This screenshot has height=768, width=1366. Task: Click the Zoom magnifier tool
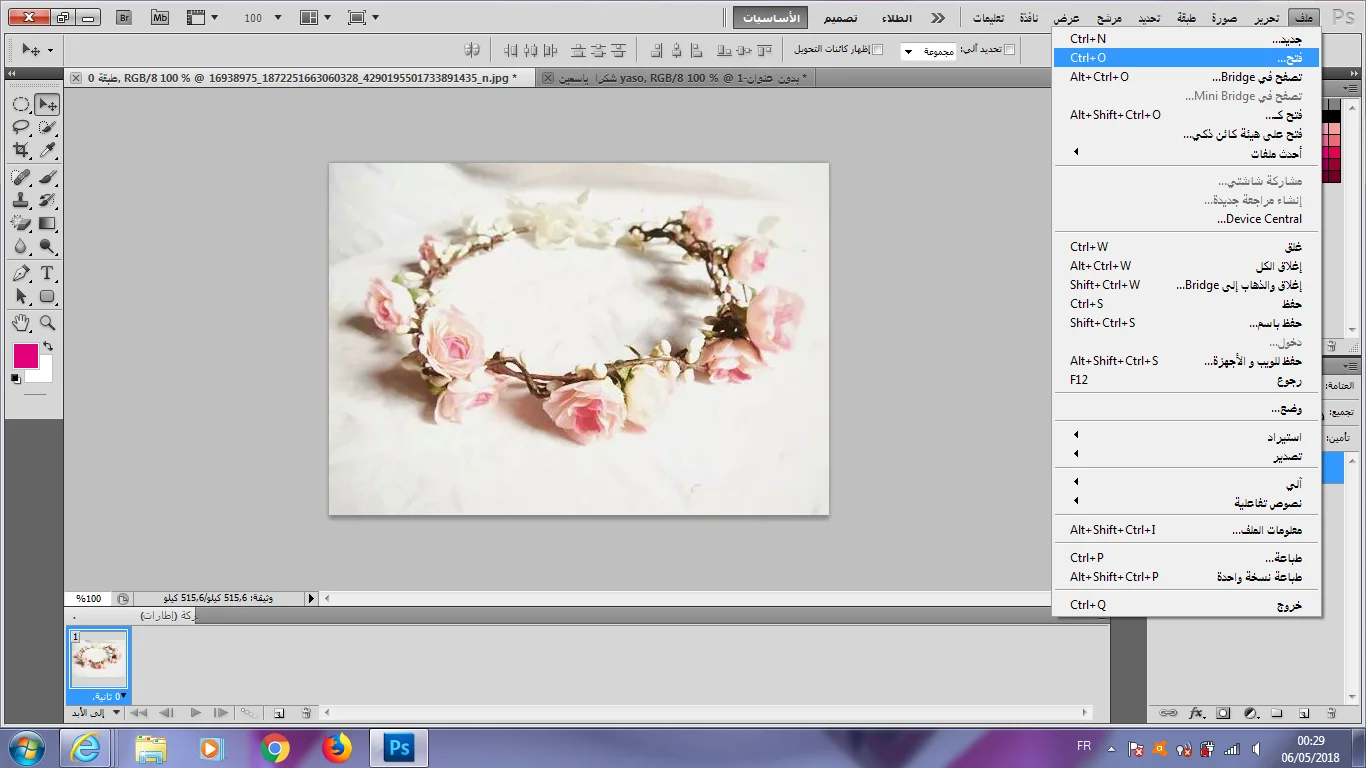pyautogui.click(x=46, y=323)
